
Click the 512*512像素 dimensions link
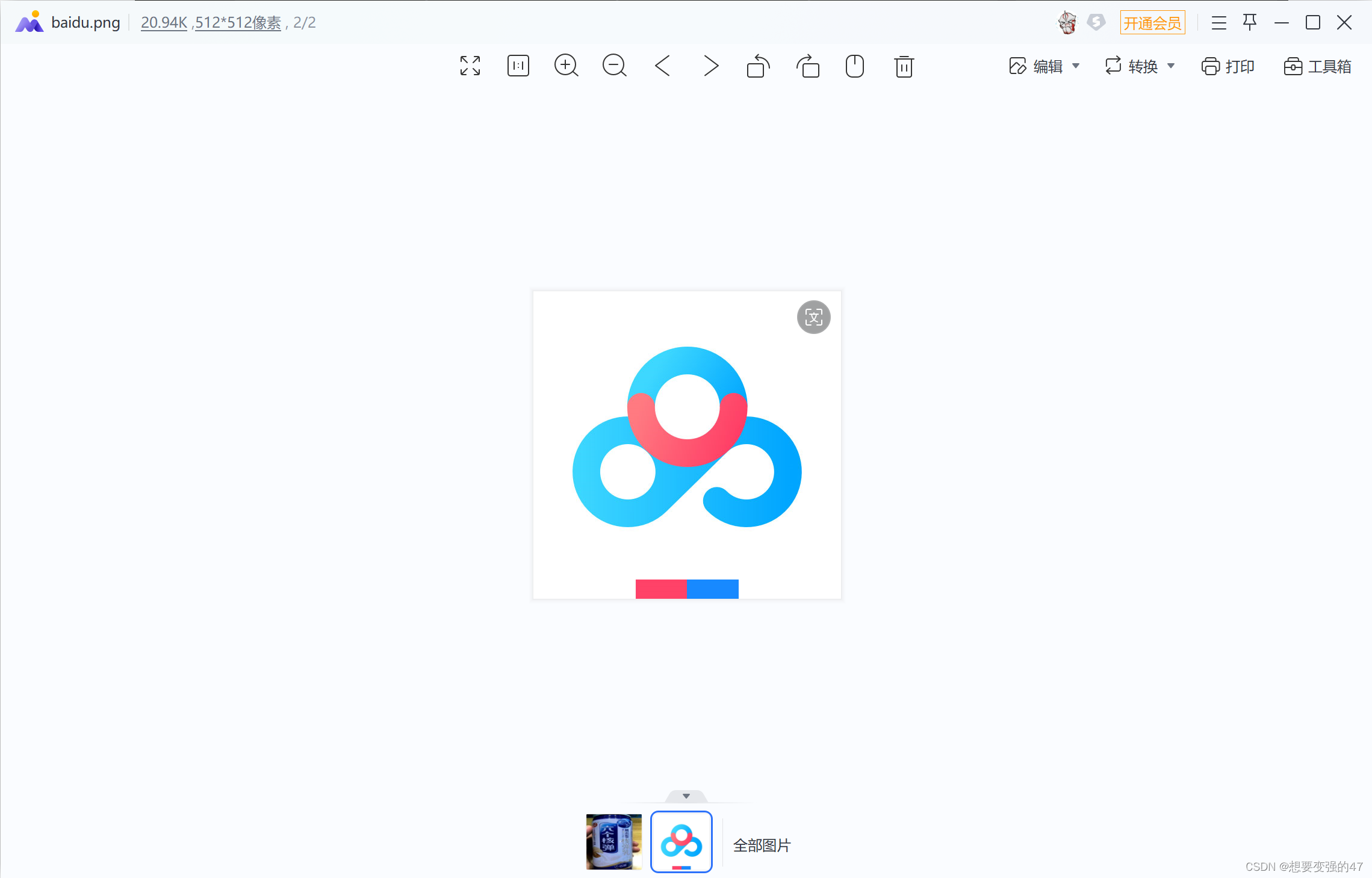238,23
